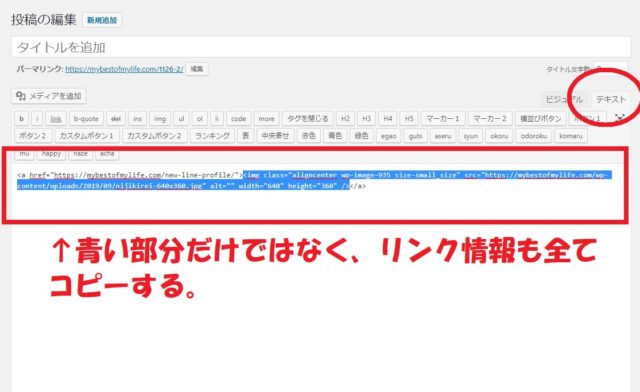Toggle fullscreen distraction-free writing icon
This screenshot has width=640, height=392.
click(x=620, y=118)
